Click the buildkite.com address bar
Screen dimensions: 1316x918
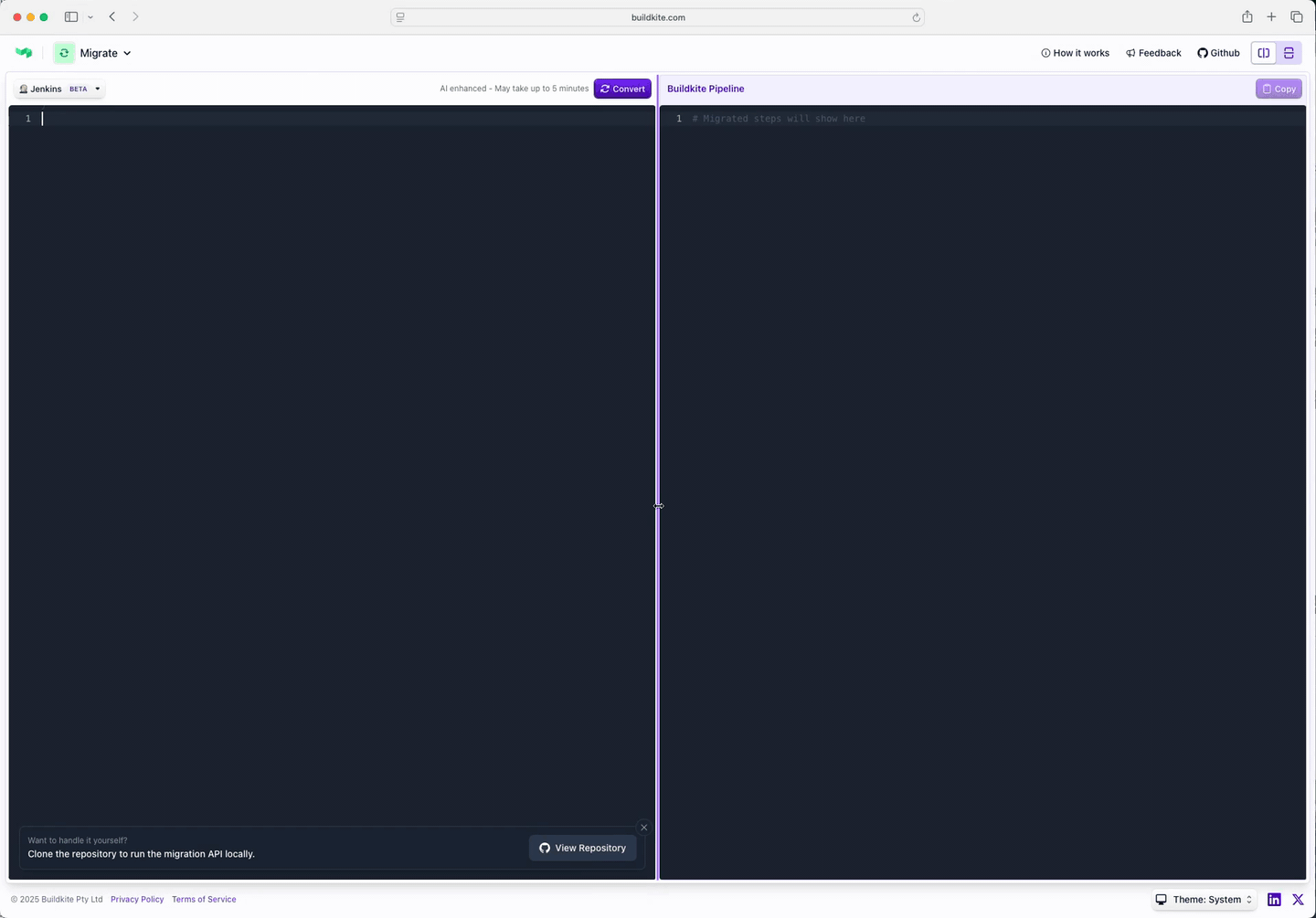(x=658, y=17)
